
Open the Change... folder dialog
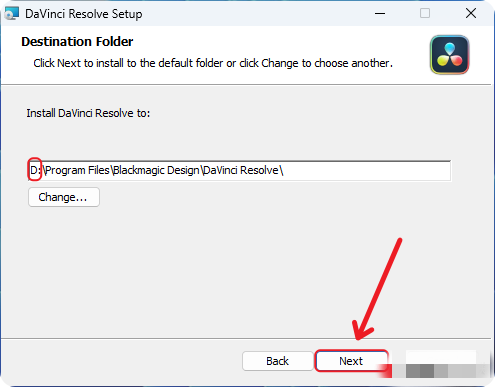click(64, 197)
